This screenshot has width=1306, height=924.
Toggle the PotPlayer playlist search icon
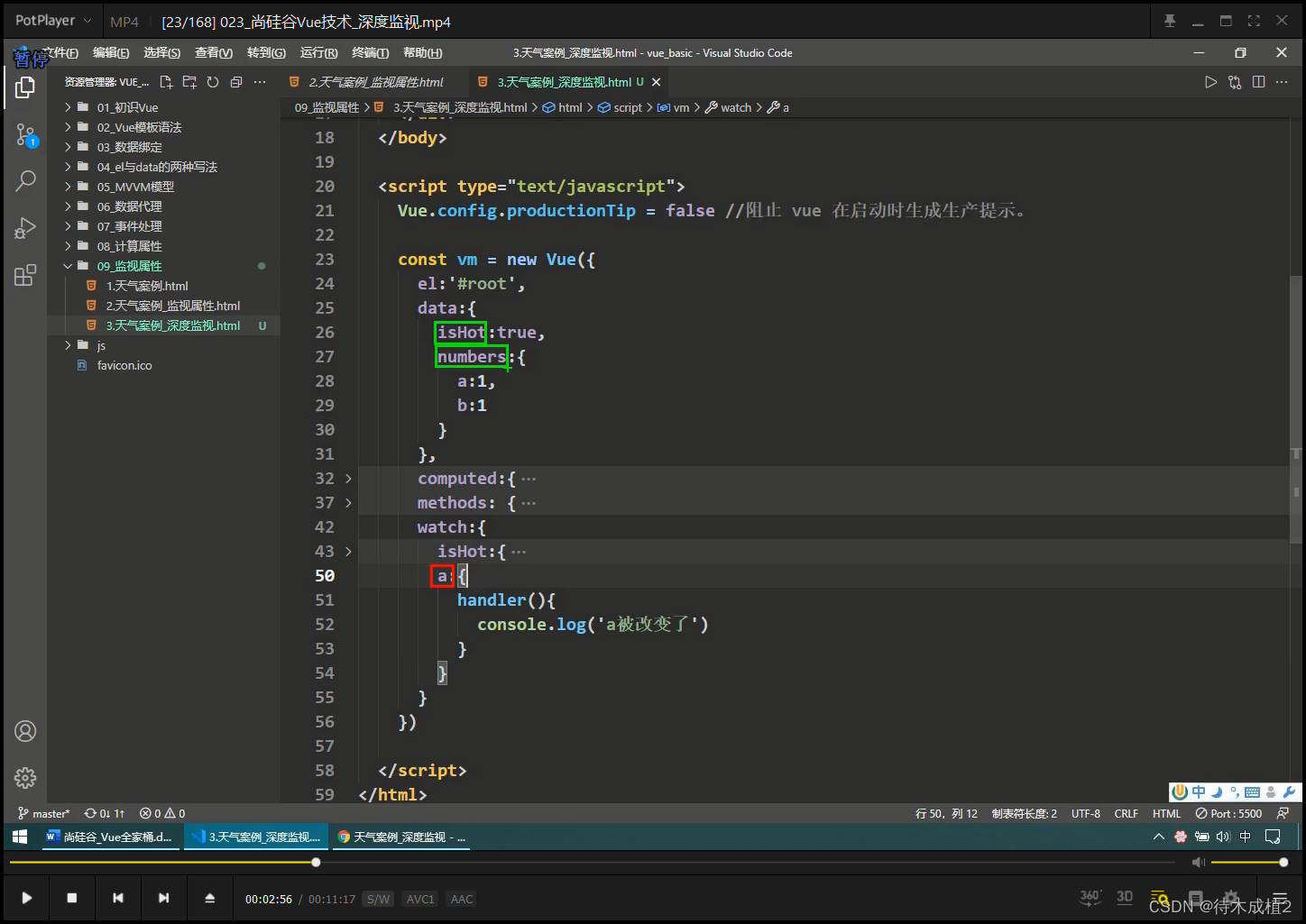(x=1160, y=898)
